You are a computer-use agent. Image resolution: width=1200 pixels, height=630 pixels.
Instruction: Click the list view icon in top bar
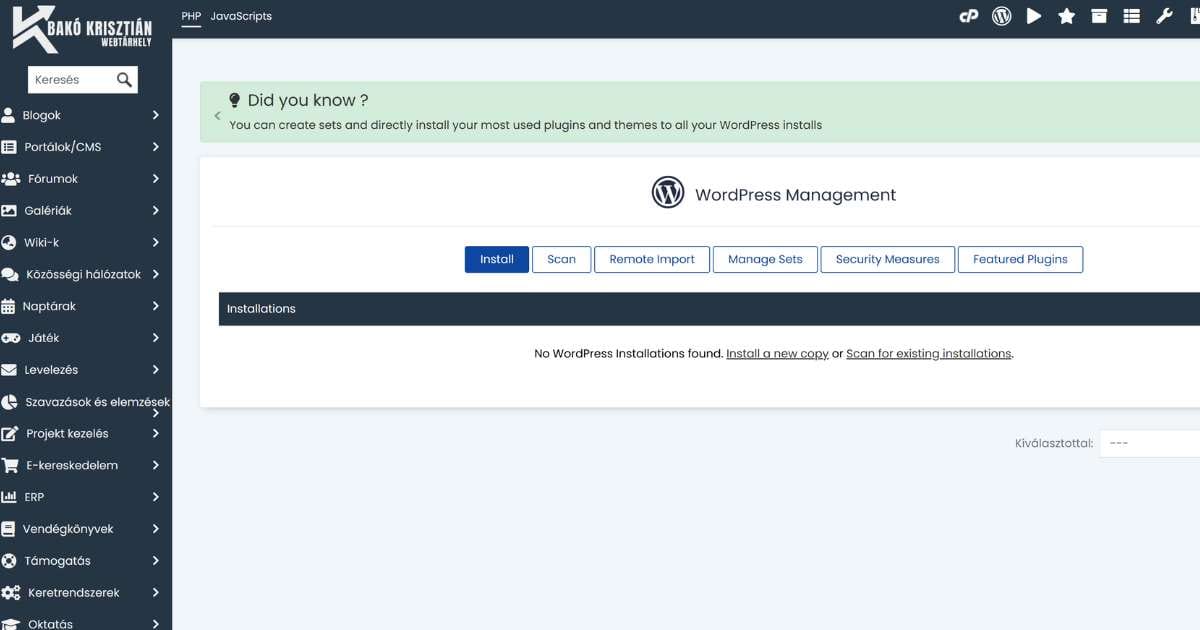1131,16
